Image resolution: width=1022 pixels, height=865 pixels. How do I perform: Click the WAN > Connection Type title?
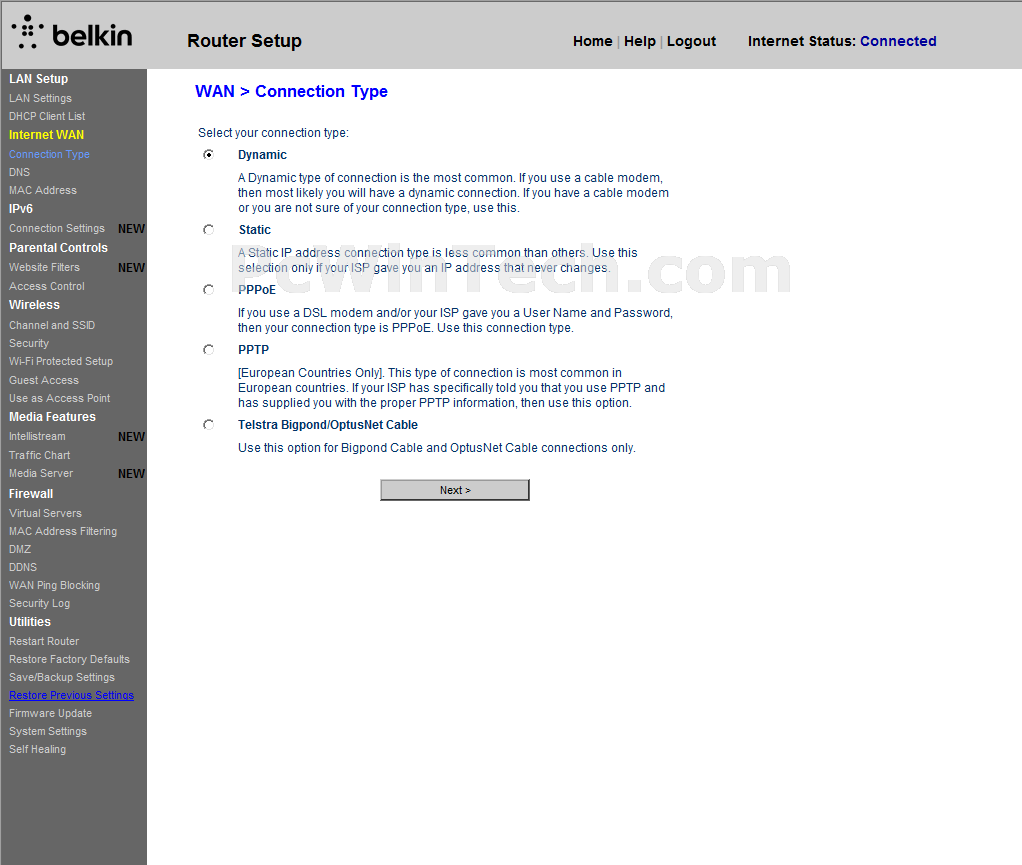coord(291,91)
